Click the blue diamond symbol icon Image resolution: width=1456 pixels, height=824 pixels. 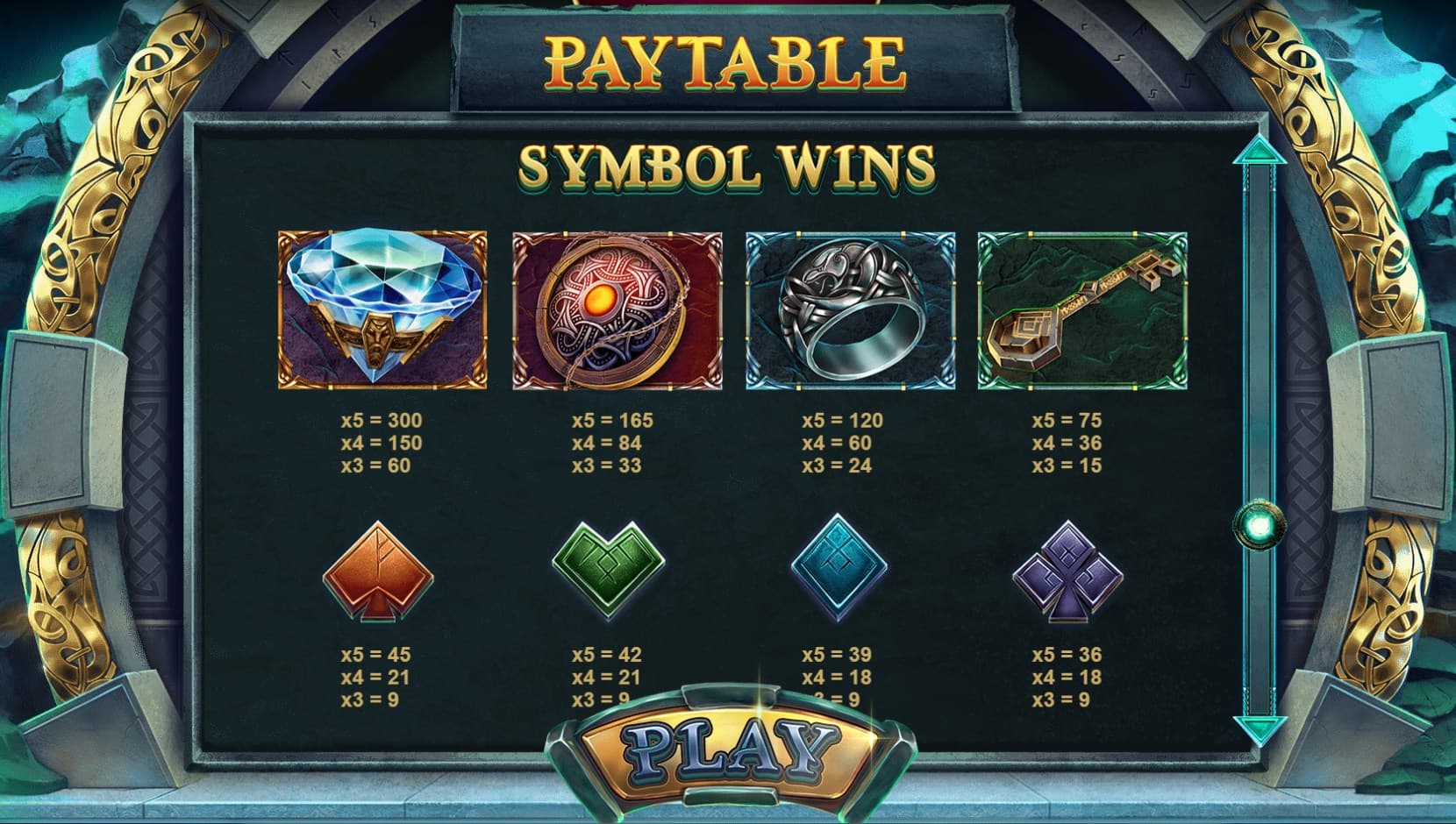[382, 310]
